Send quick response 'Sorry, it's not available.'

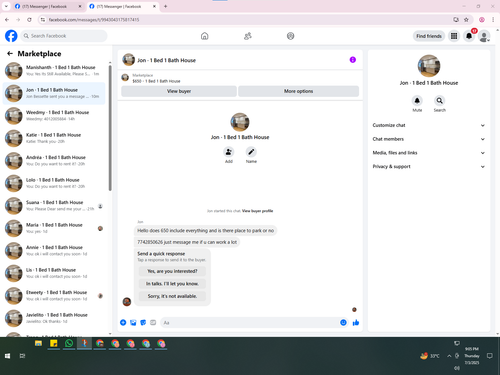[x=172, y=296]
